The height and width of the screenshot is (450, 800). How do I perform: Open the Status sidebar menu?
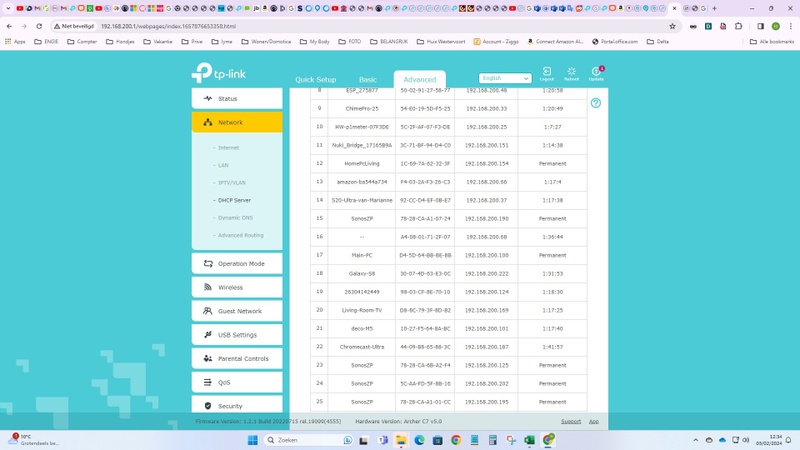[237, 98]
